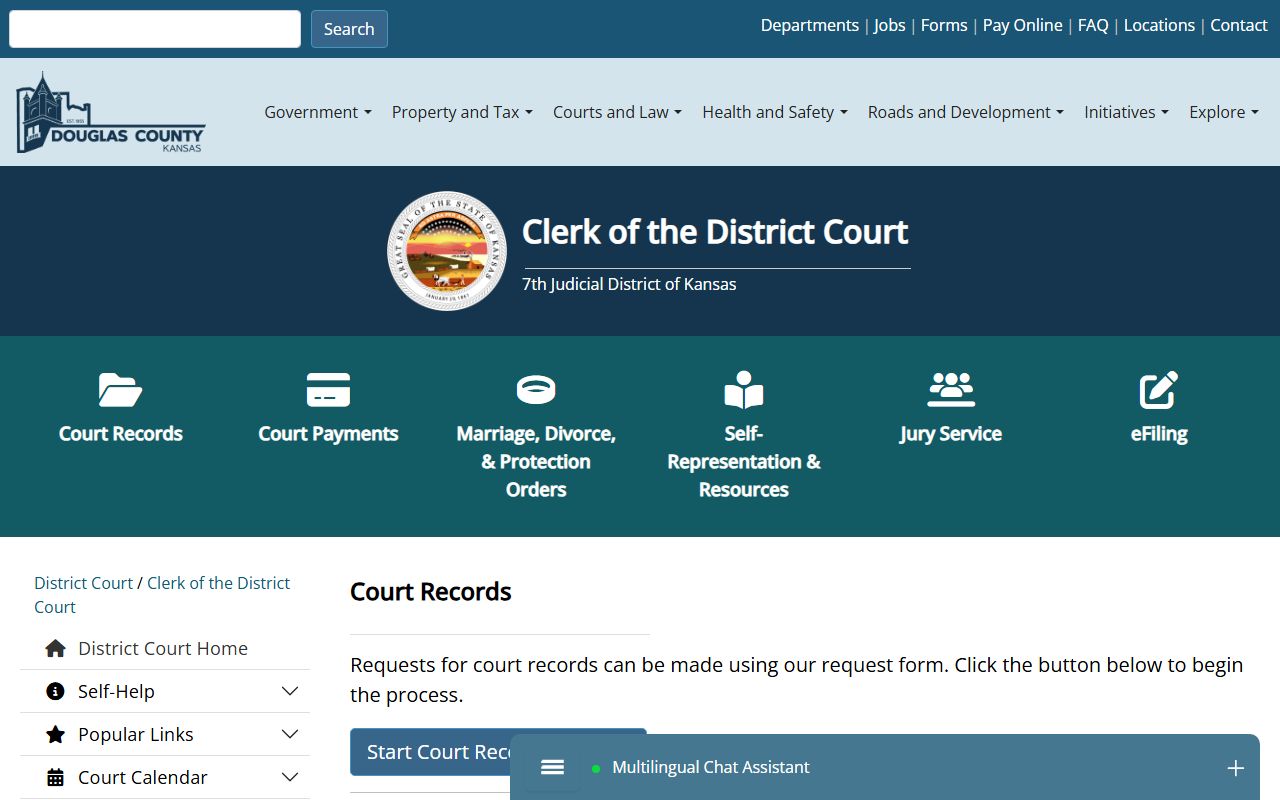Open the Court Records label link

[x=120, y=433]
